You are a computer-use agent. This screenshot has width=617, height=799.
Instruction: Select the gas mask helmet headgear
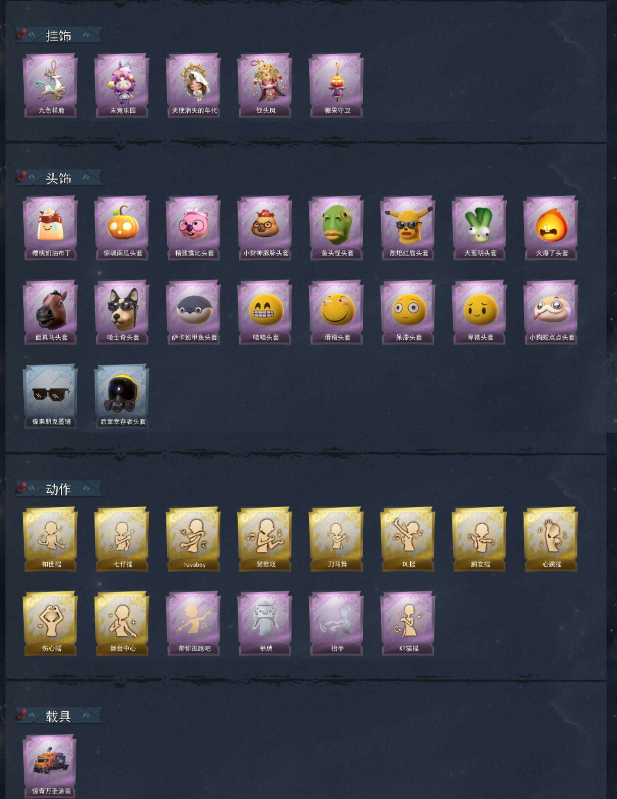pos(122,396)
